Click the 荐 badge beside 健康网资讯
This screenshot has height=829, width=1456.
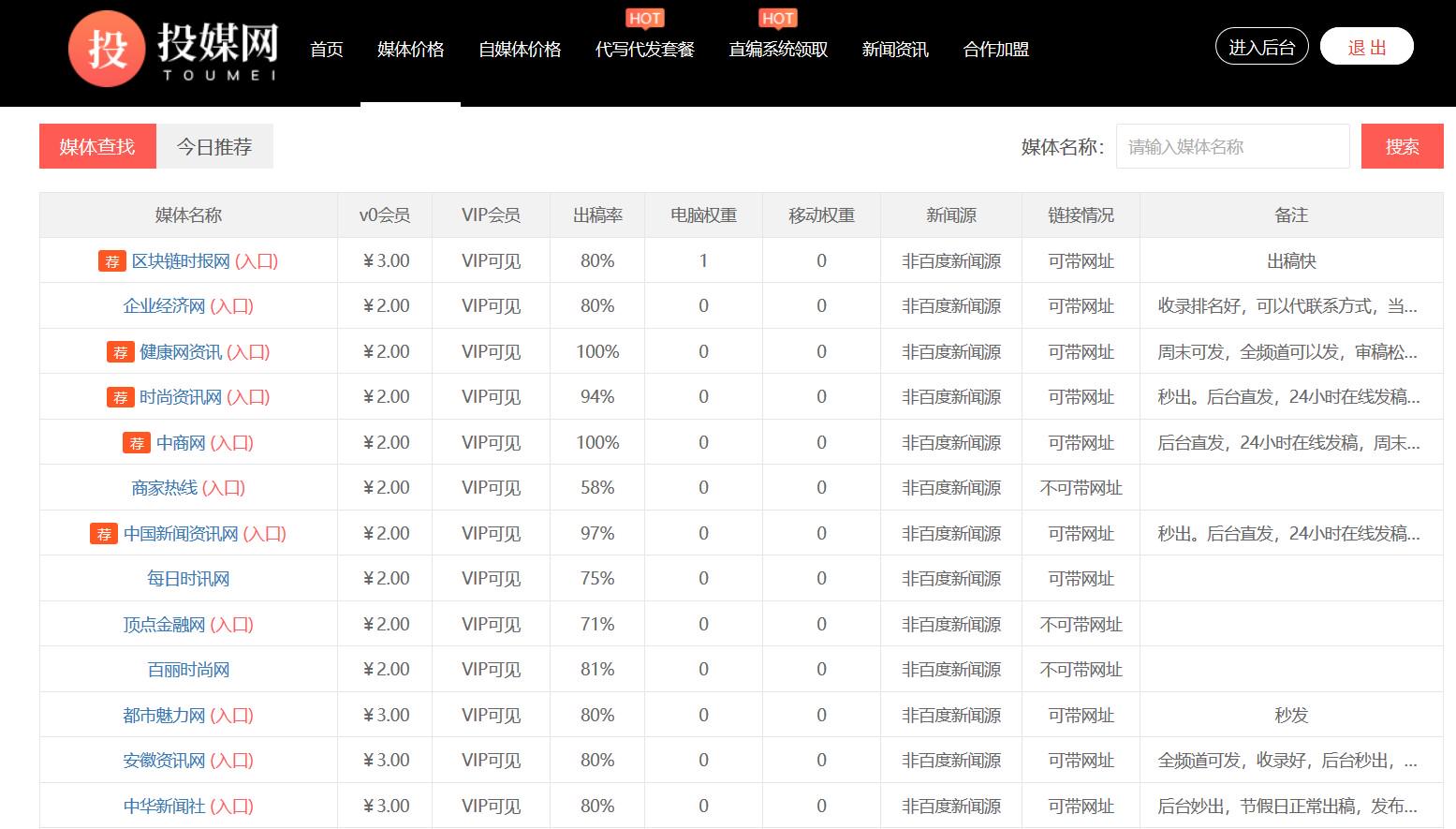pyautogui.click(x=121, y=352)
